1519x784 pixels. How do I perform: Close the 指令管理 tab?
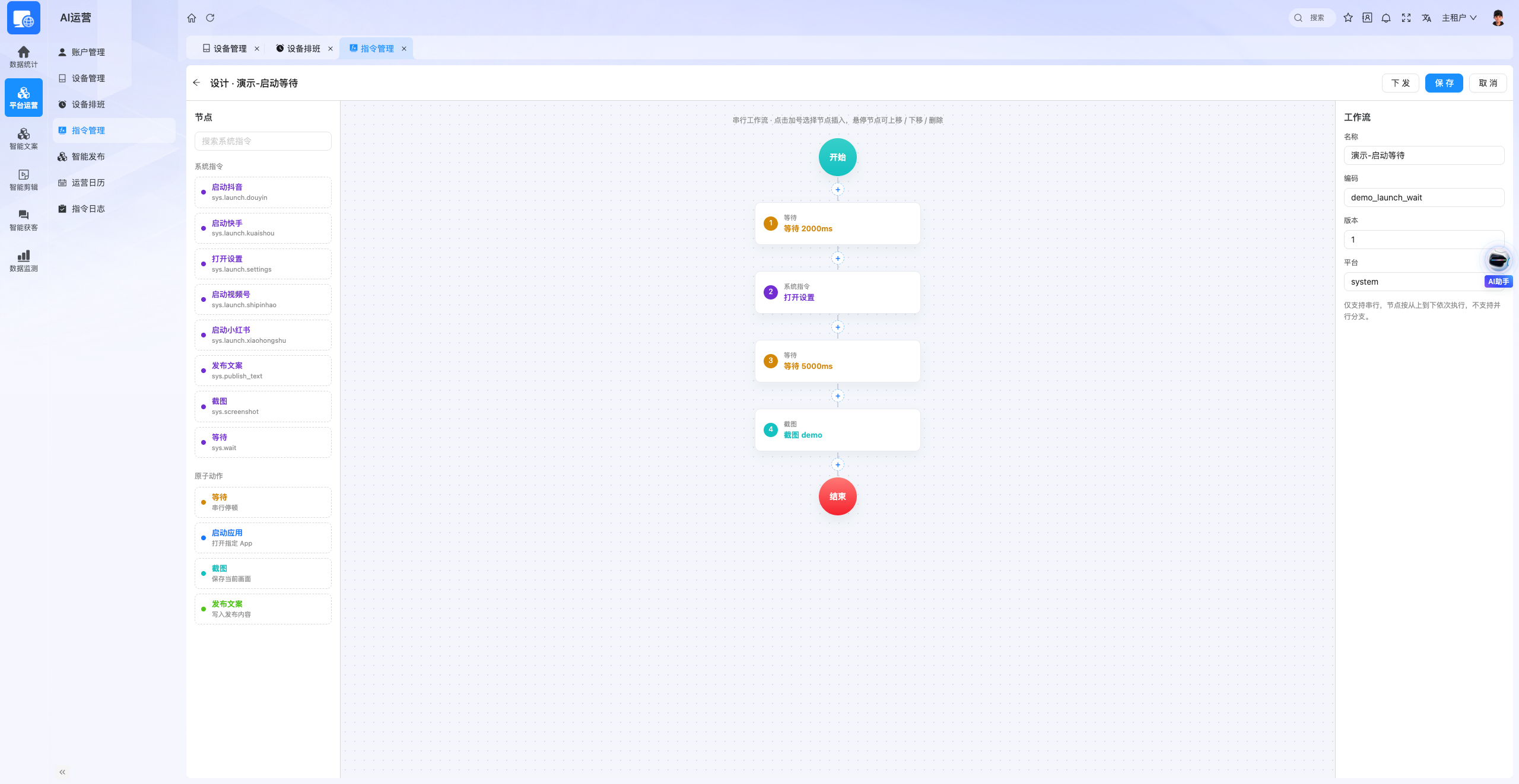(x=404, y=49)
